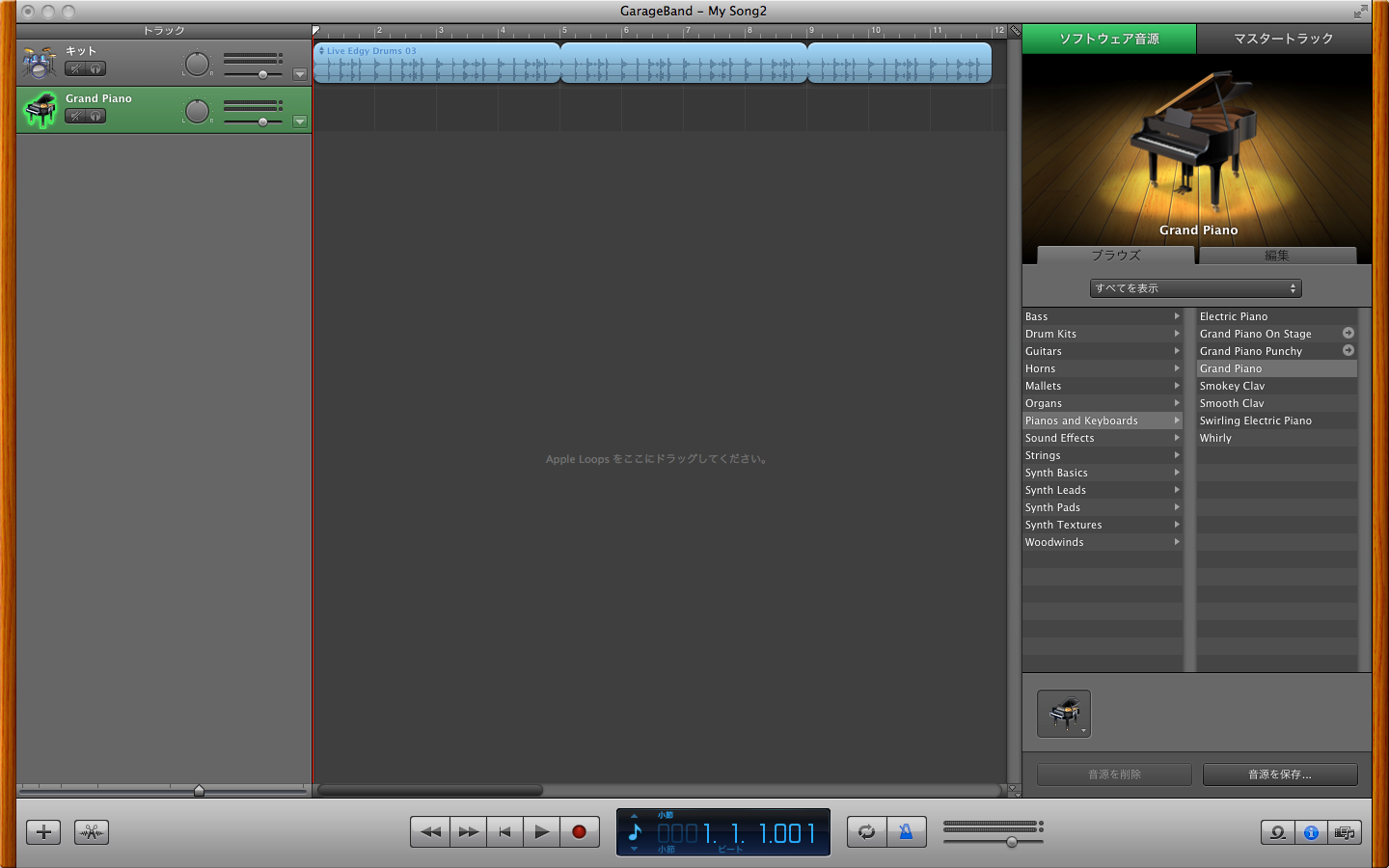The width and height of the screenshot is (1389, 868).
Task: Open the track editor scissors button
Action: 92,831
